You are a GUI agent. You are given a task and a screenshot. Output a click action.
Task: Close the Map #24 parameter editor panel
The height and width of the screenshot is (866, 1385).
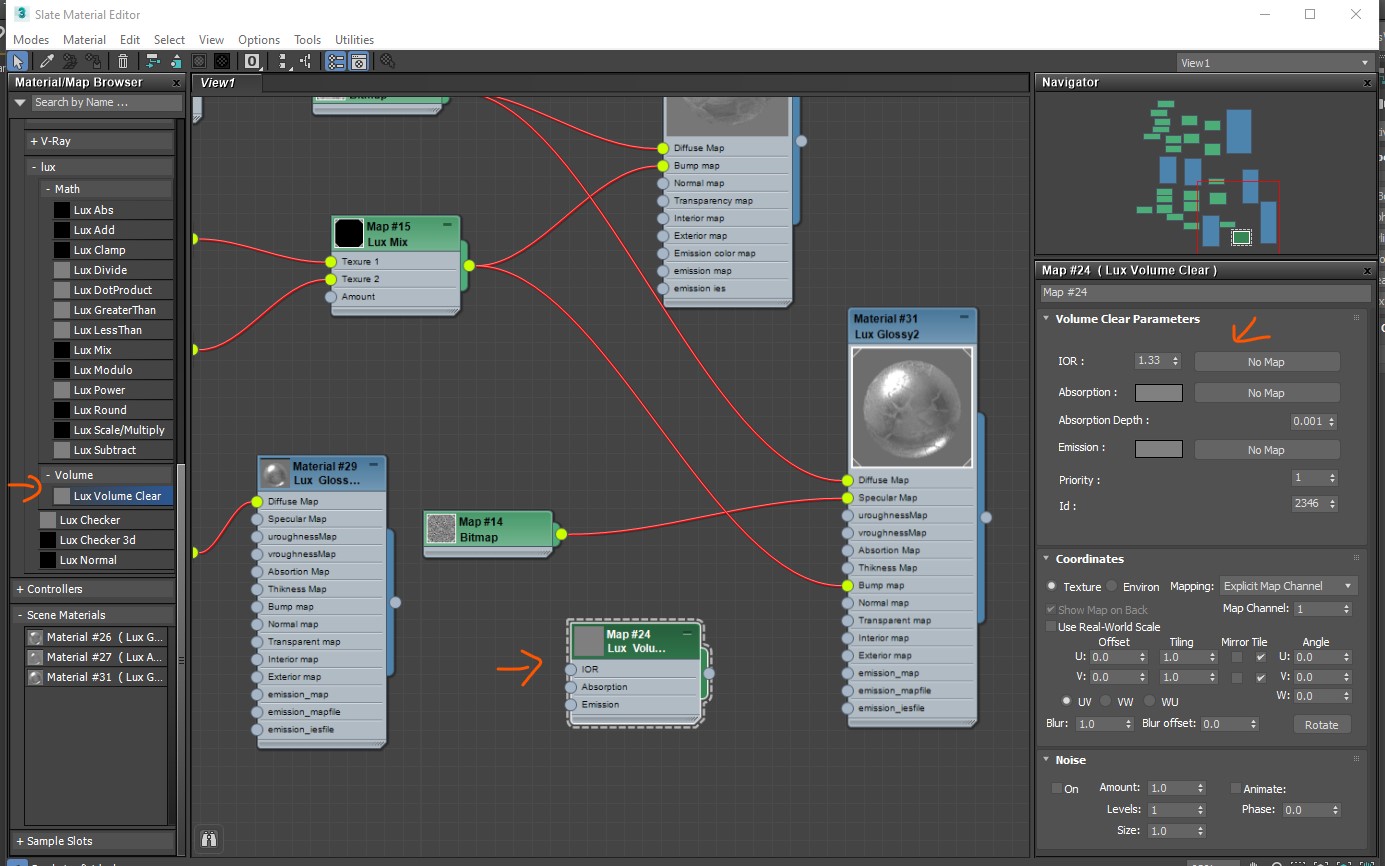(x=1368, y=271)
